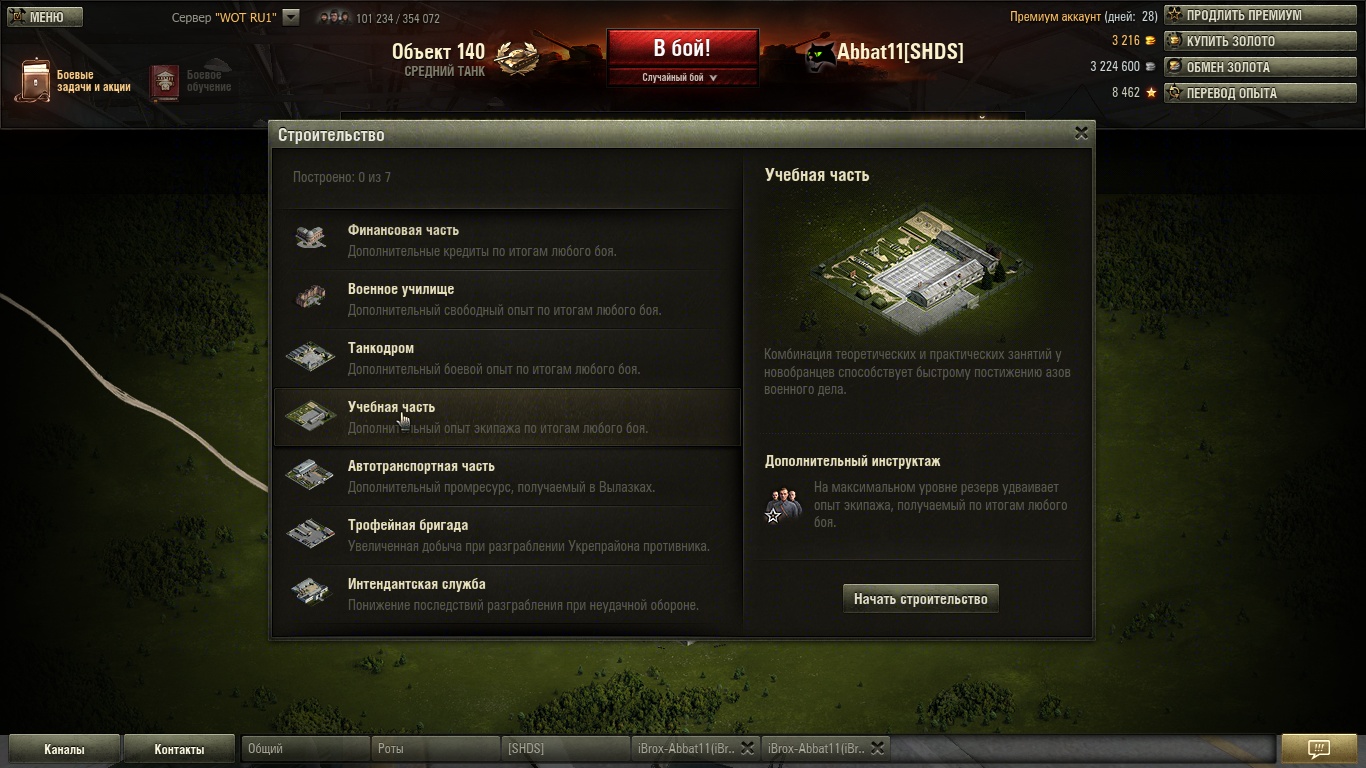This screenshot has height=768, width=1366.
Task: Click Начать строительство button
Action: tap(920, 599)
